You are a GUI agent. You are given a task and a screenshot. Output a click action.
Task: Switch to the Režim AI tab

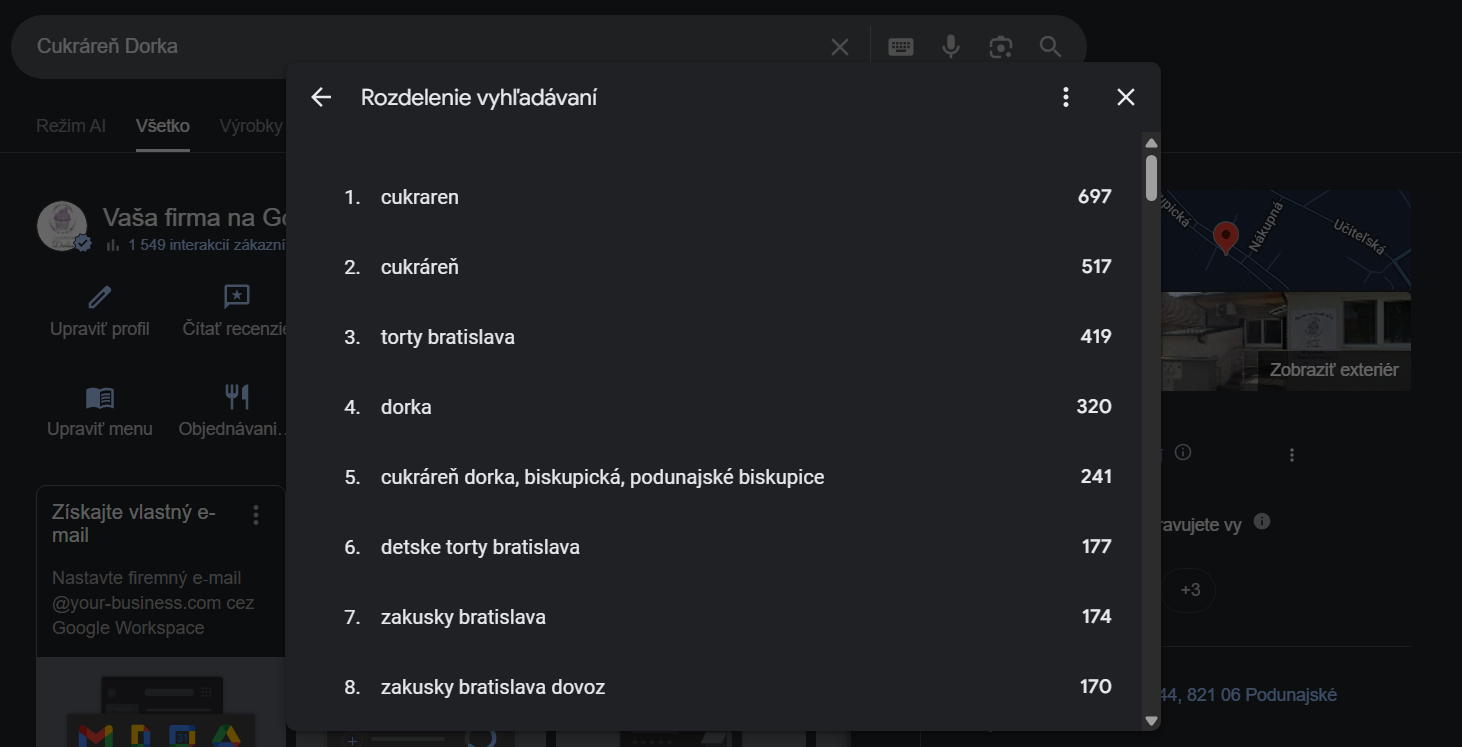(x=71, y=126)
